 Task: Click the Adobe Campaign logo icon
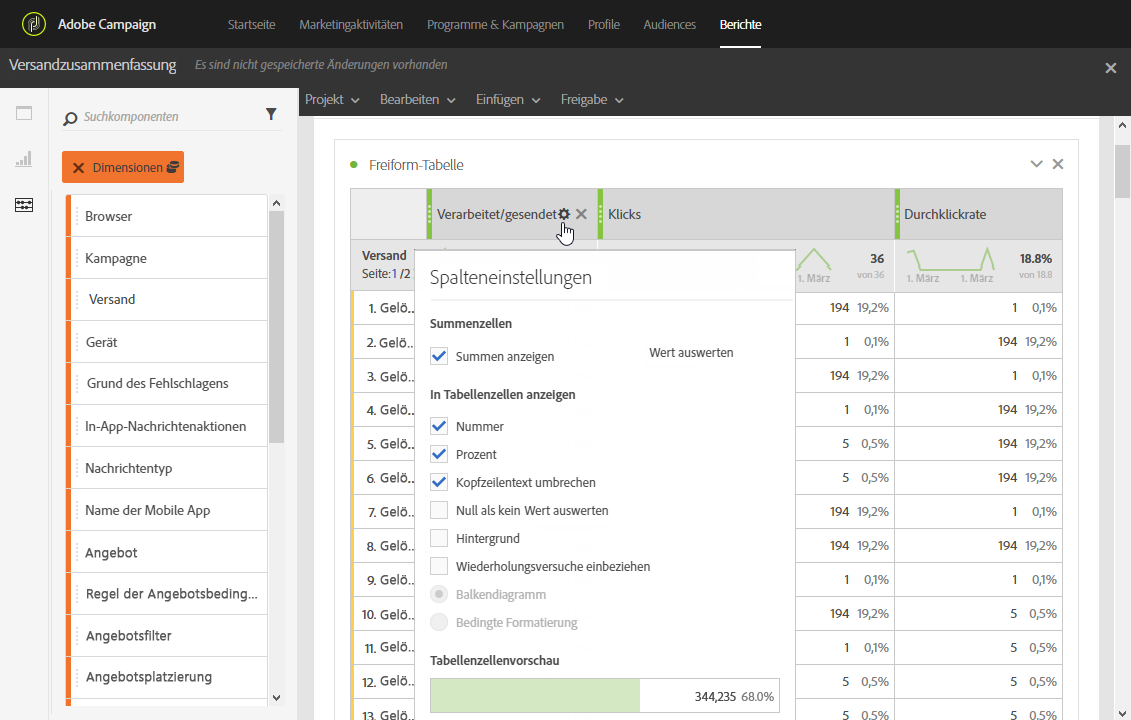[x=34, y=24]
